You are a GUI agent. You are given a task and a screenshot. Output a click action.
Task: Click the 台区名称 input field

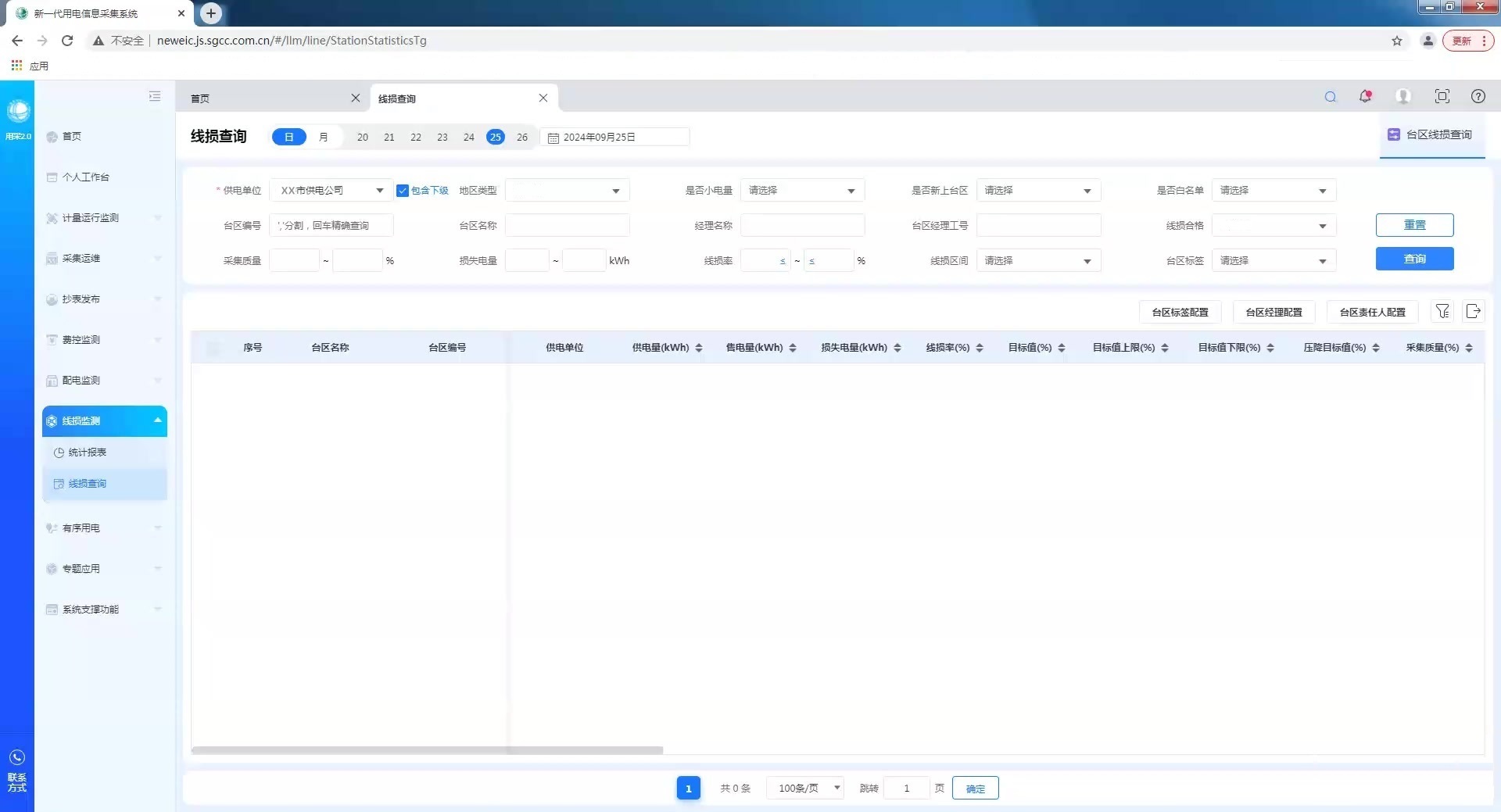[x=567, y=226]
